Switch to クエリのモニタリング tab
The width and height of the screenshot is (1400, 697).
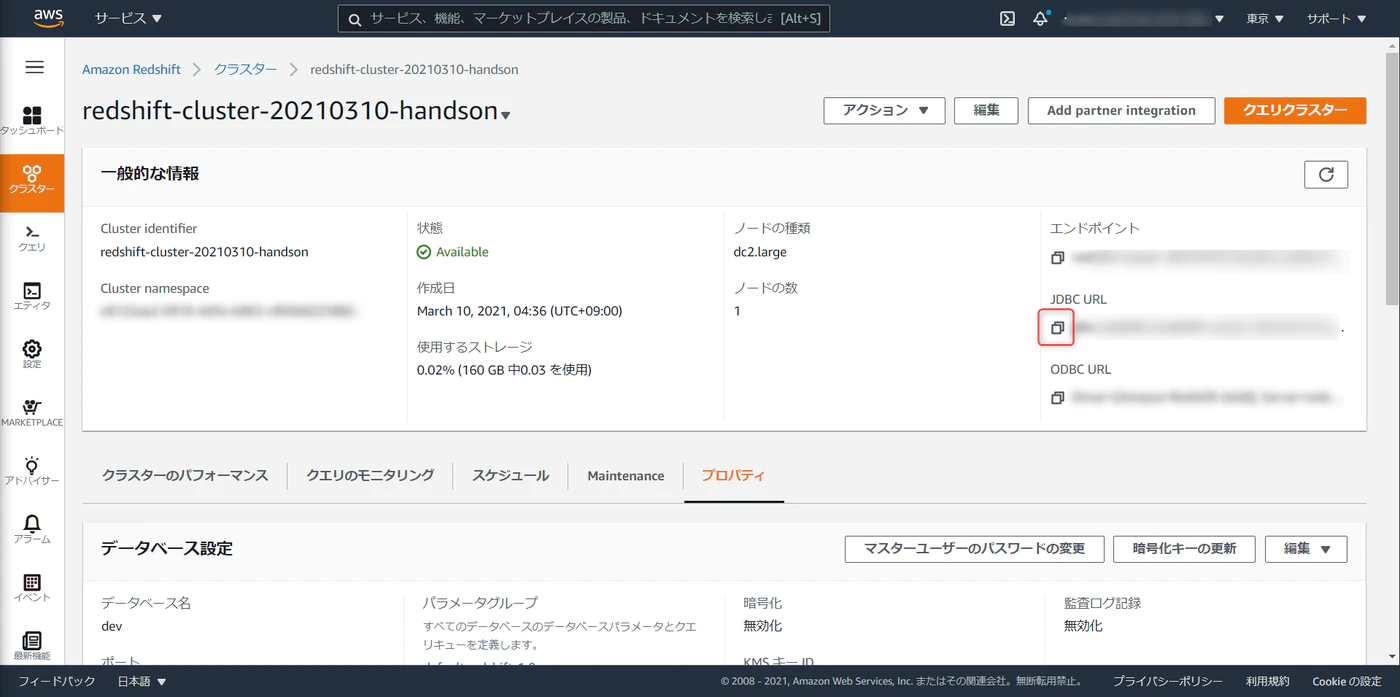coord(370,476)
